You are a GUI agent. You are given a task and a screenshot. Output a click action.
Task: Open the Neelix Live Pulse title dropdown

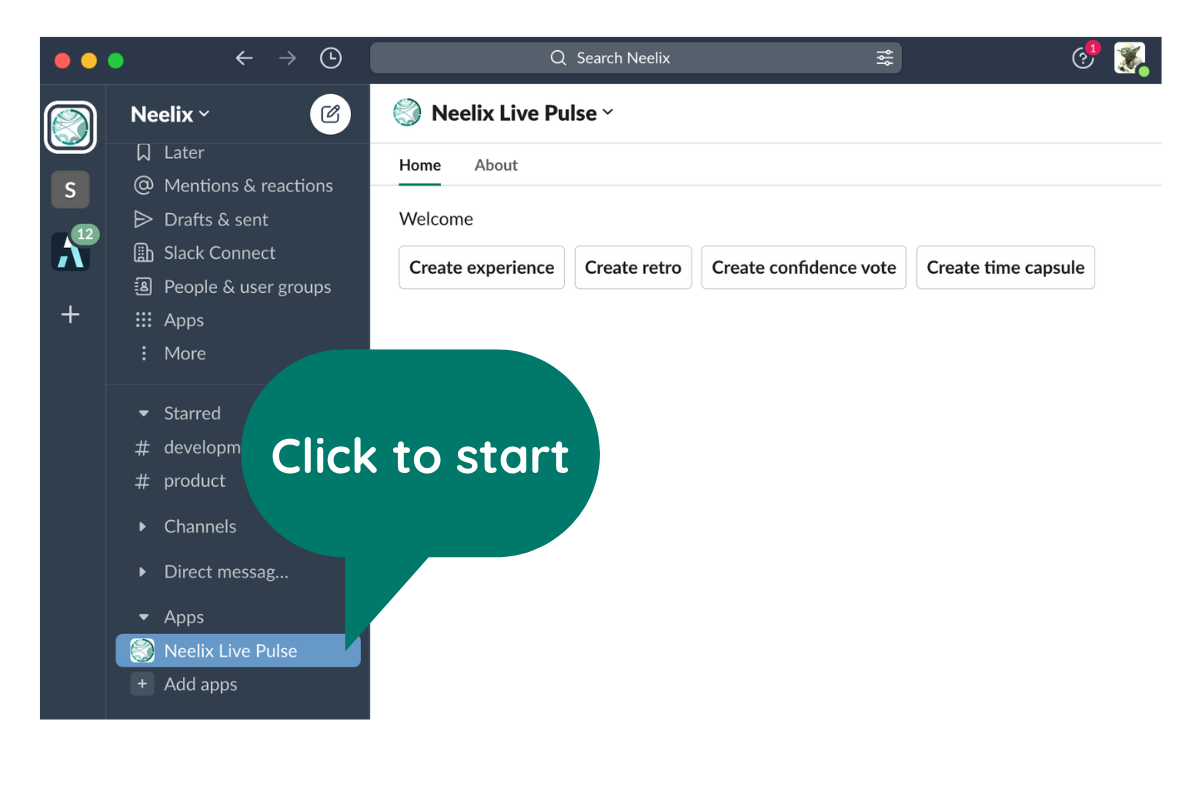point(522,113)
